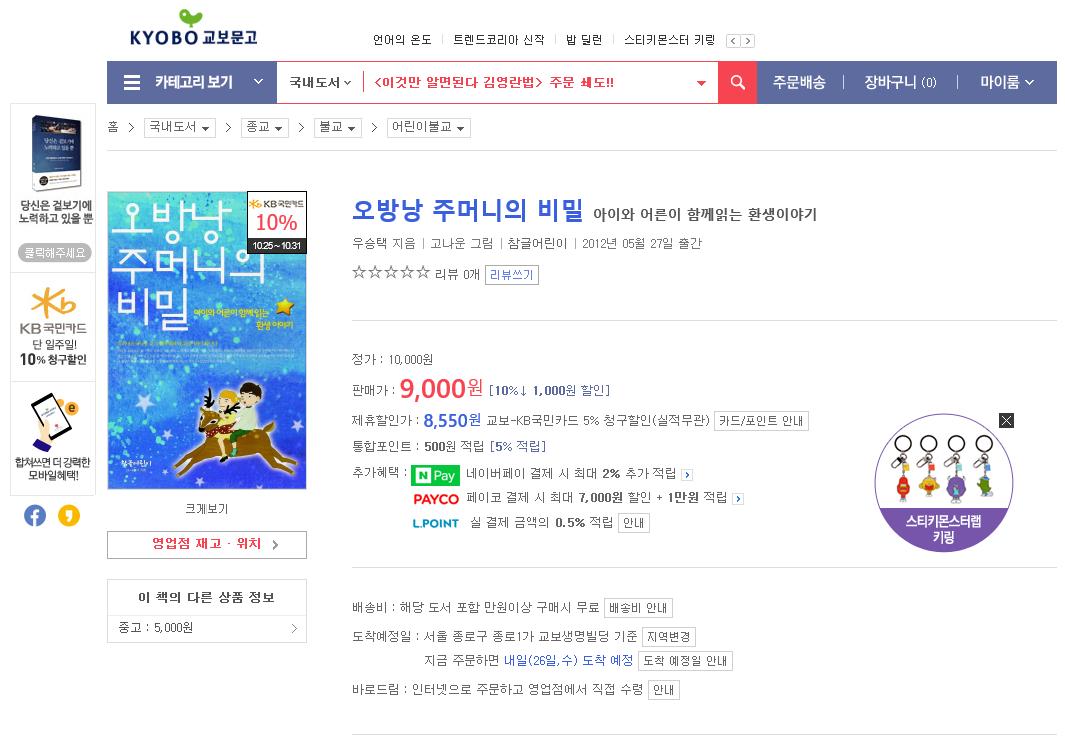Go to 주문배송 in the navigation bar
This screenshot has height=745, width=1065.
pos(799,82)
